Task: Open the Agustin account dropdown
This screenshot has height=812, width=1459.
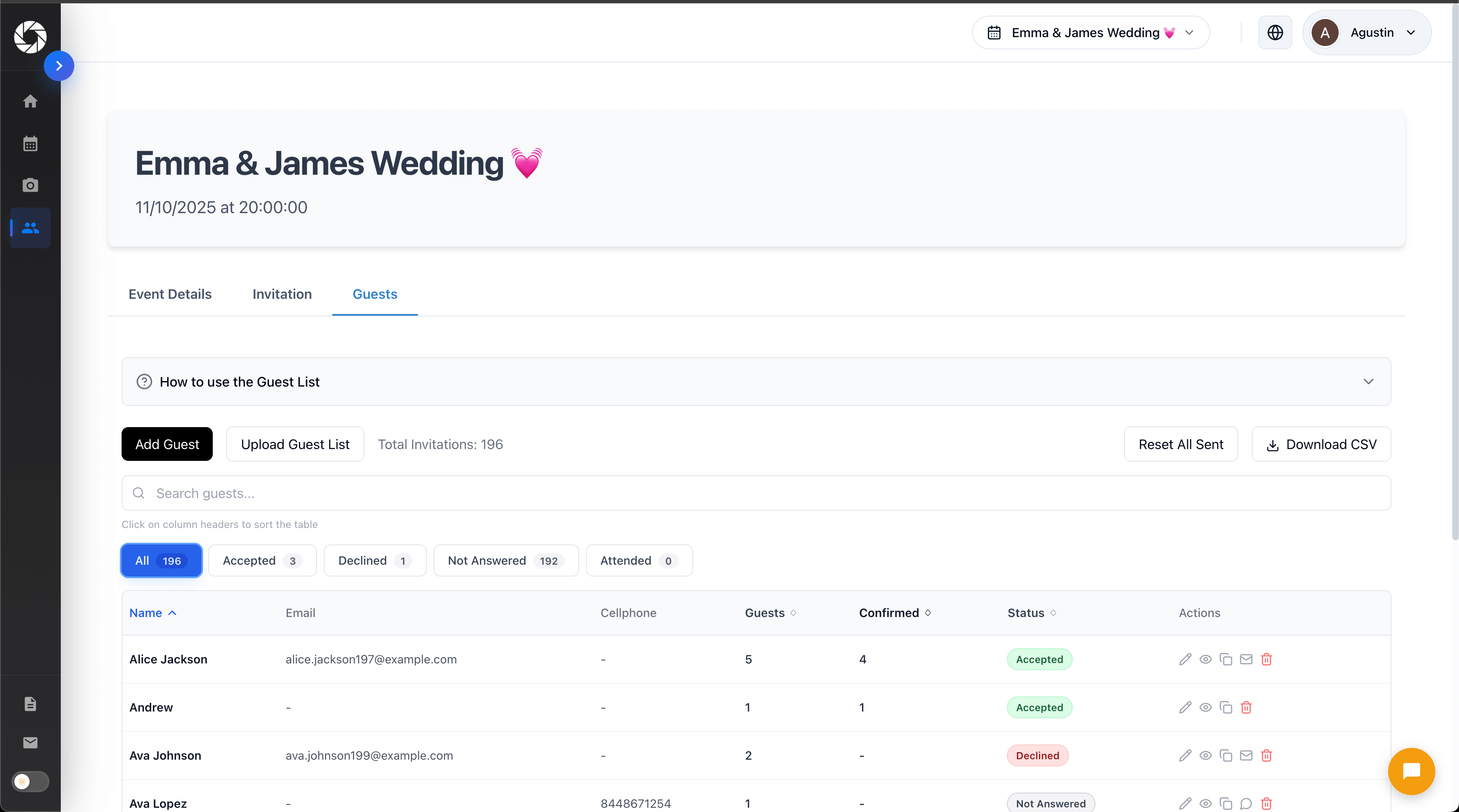Action: (1367, 32)
